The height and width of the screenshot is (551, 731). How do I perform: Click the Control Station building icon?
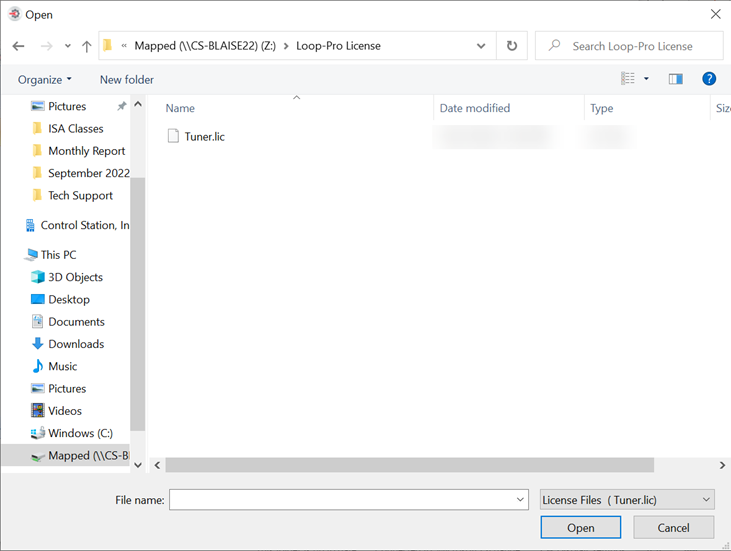point(30,225)
